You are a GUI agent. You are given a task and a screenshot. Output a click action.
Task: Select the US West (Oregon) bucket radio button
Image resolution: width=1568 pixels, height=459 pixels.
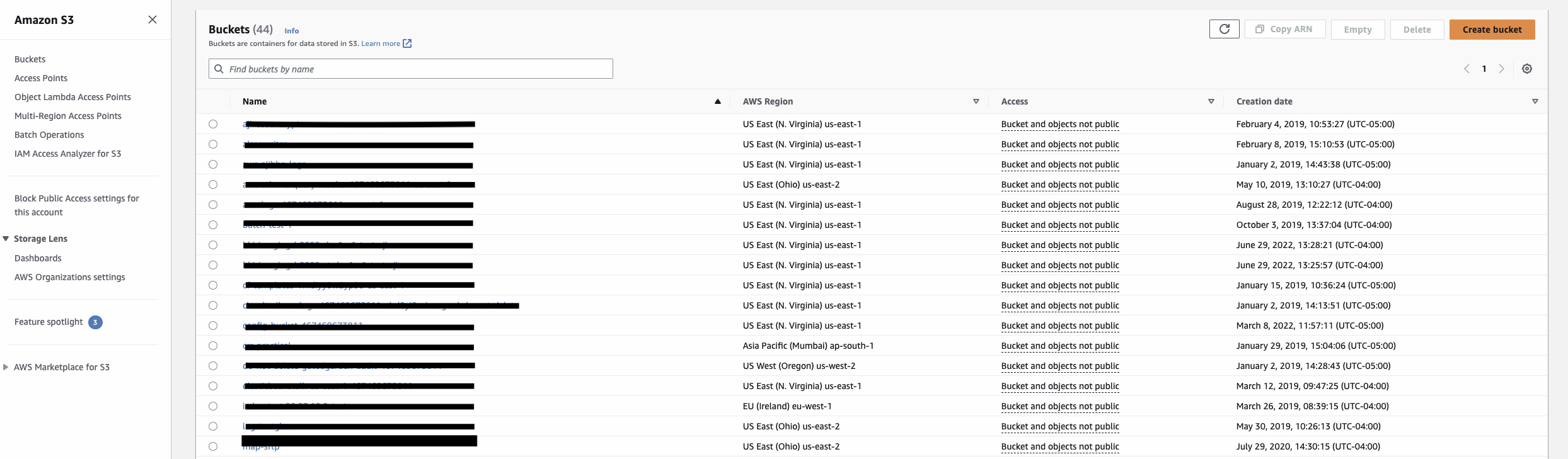[x=213, y=366]
